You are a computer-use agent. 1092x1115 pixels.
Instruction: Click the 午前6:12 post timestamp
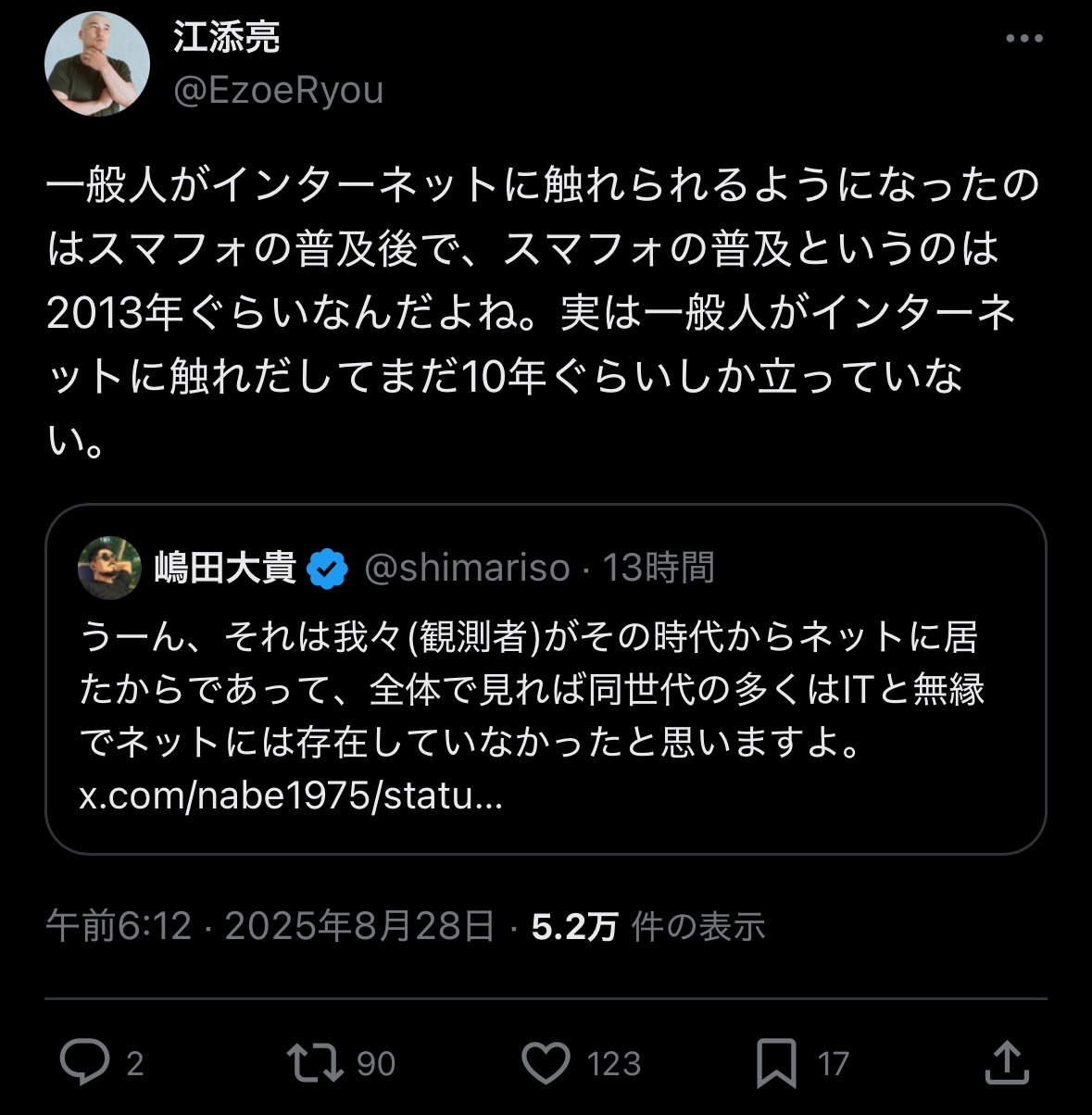(x=119, y=926)
